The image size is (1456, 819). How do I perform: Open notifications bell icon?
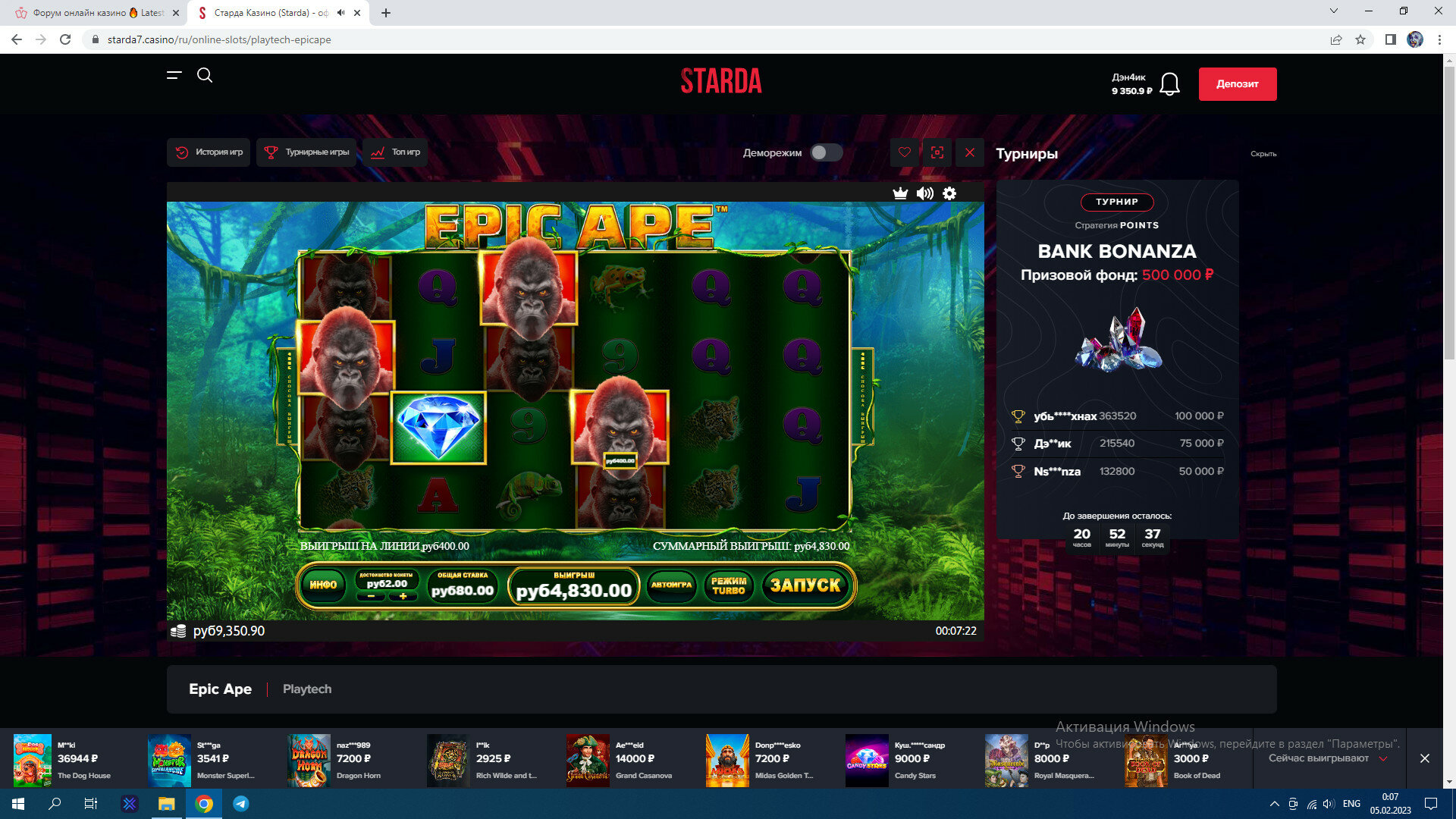[1169, 84]
